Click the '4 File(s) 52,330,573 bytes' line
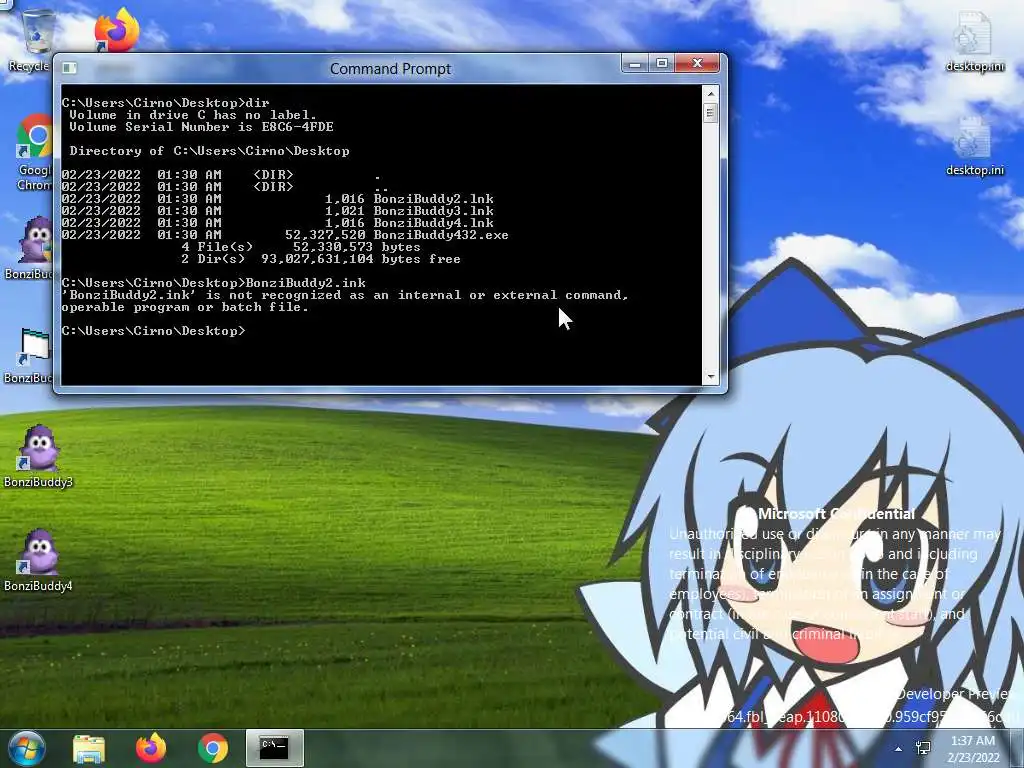 point(300,247)
